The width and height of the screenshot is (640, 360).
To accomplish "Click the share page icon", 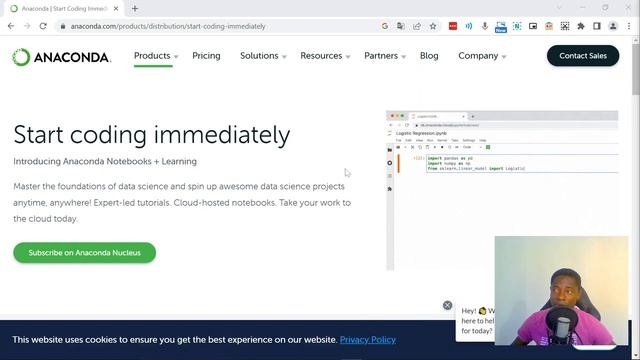I will pos(417,26).
